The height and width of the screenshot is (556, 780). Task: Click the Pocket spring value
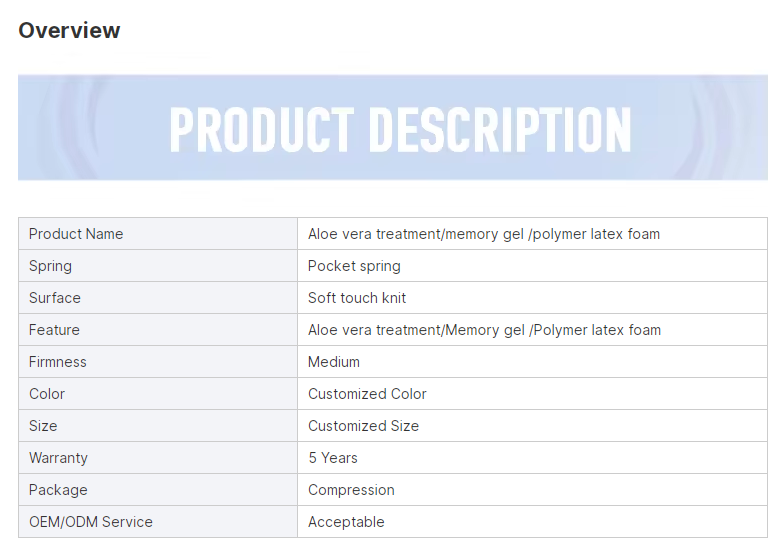coord(354,266)
